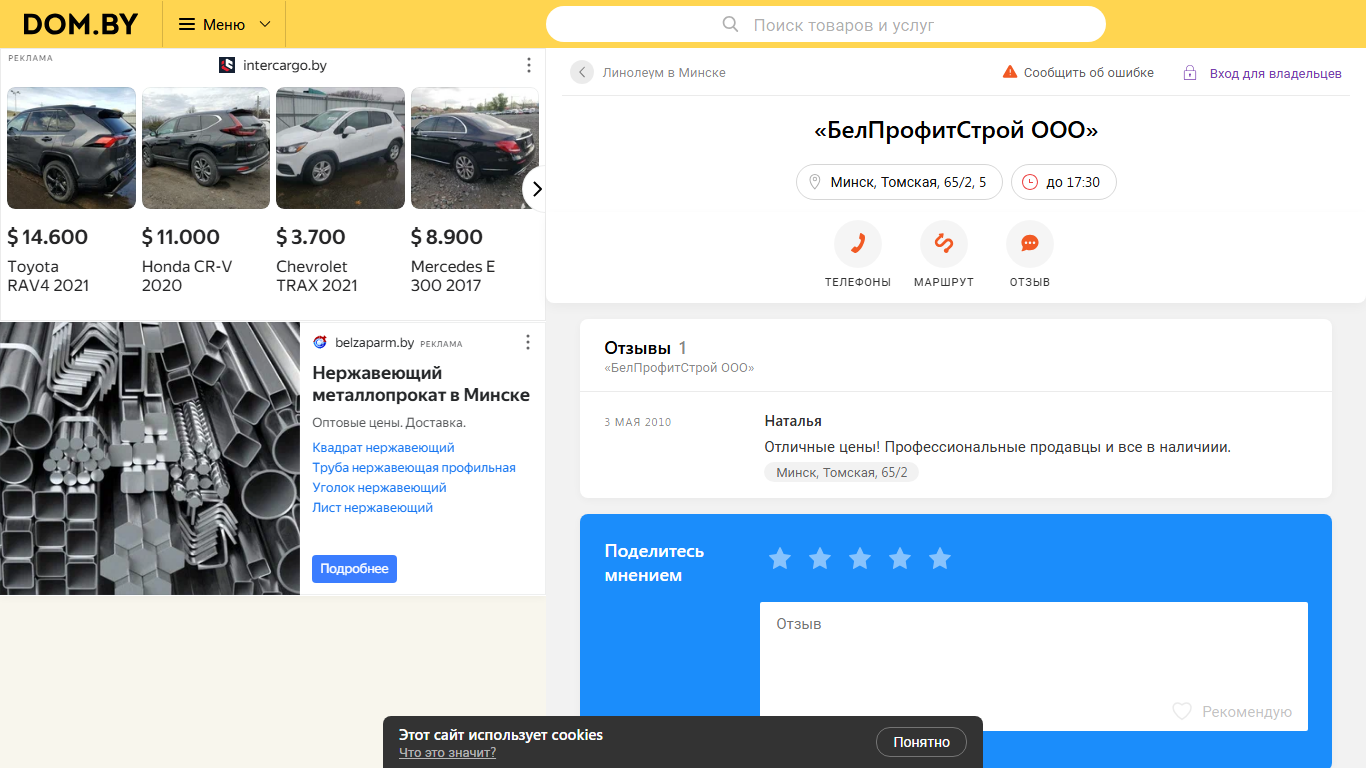Click the intercargo.by logo icon
This screenshot has height=768, width=1366.
point(227,65)
